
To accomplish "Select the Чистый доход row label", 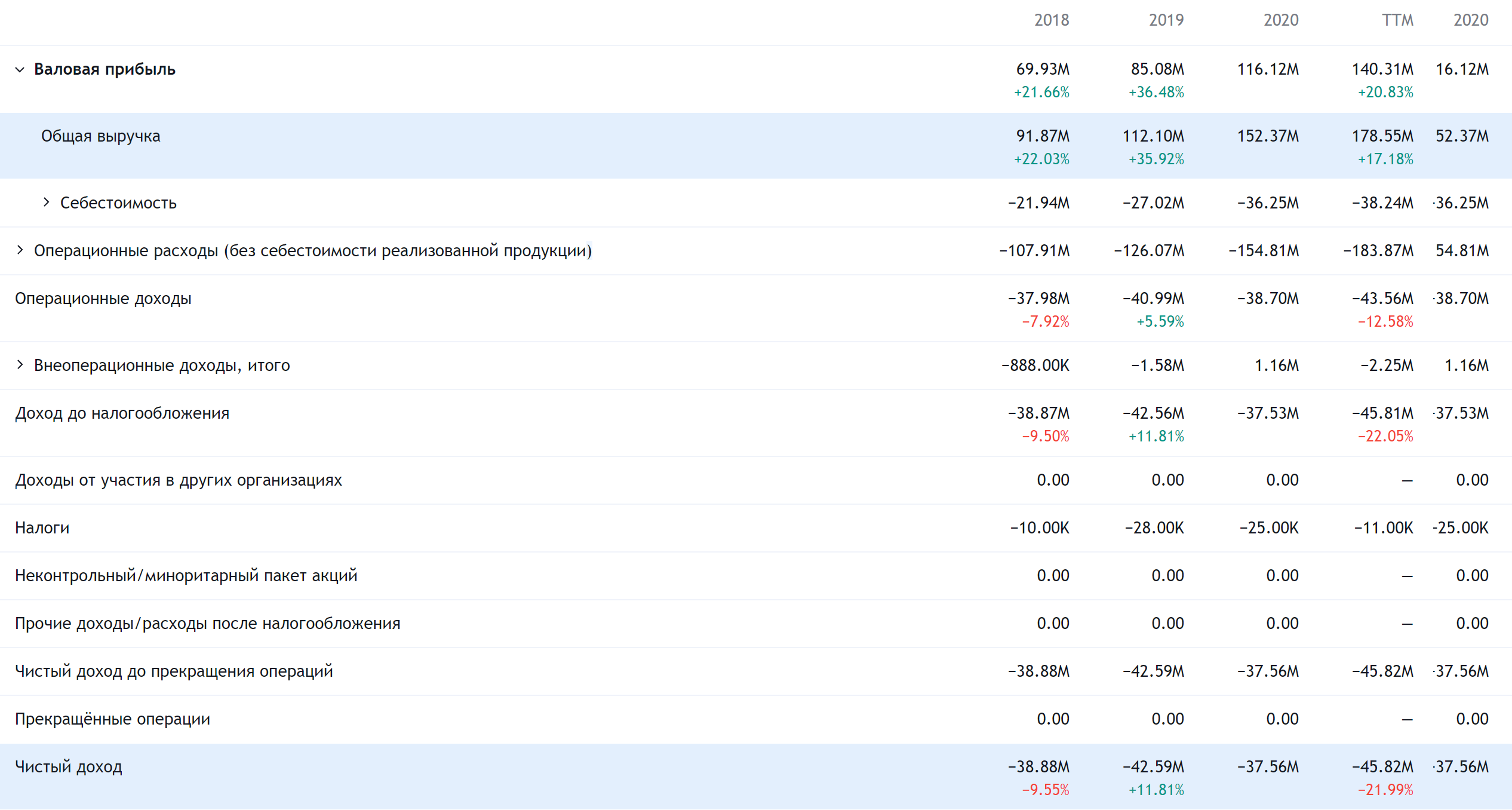I will (x=68, y=767).
